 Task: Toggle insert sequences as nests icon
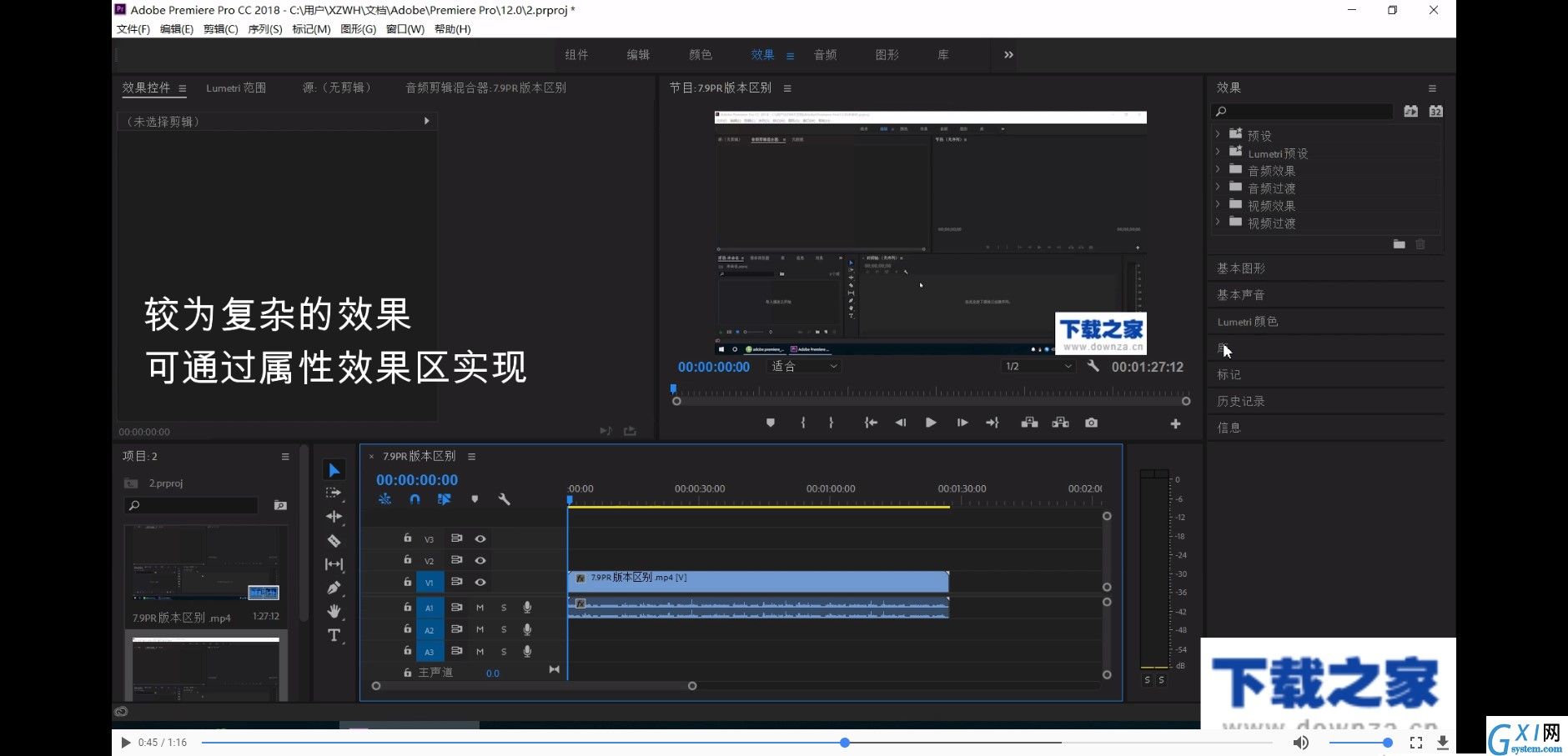[384, 498]
